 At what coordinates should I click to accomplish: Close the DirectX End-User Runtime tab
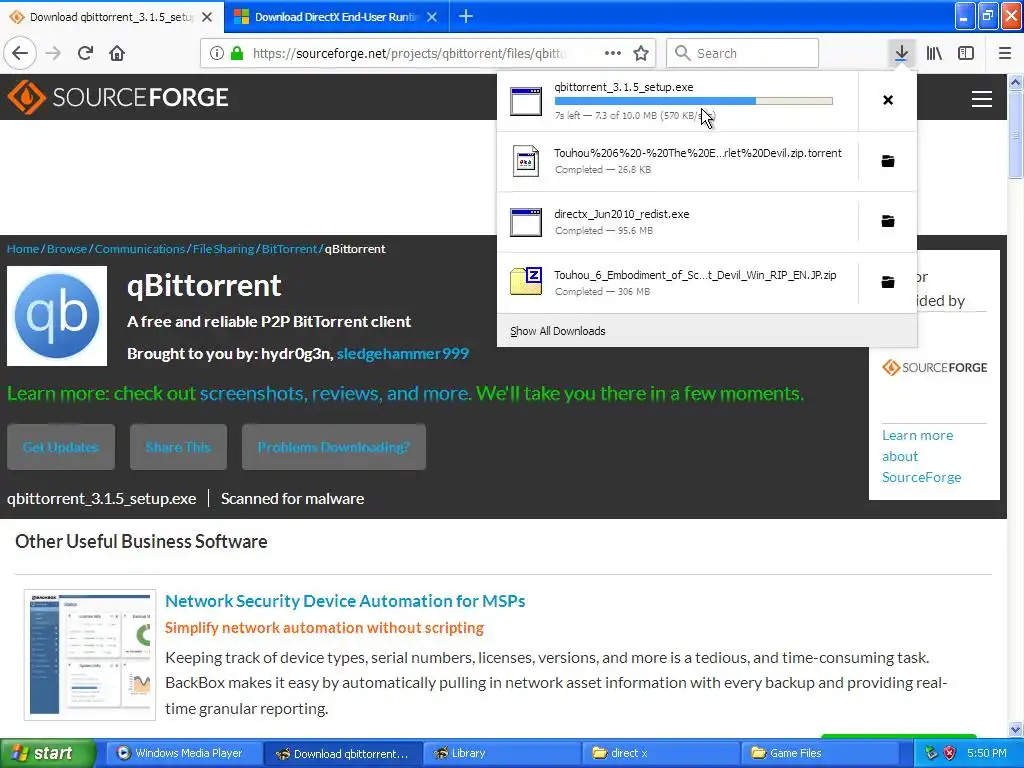pyautogui.click(x=432, y=17)
